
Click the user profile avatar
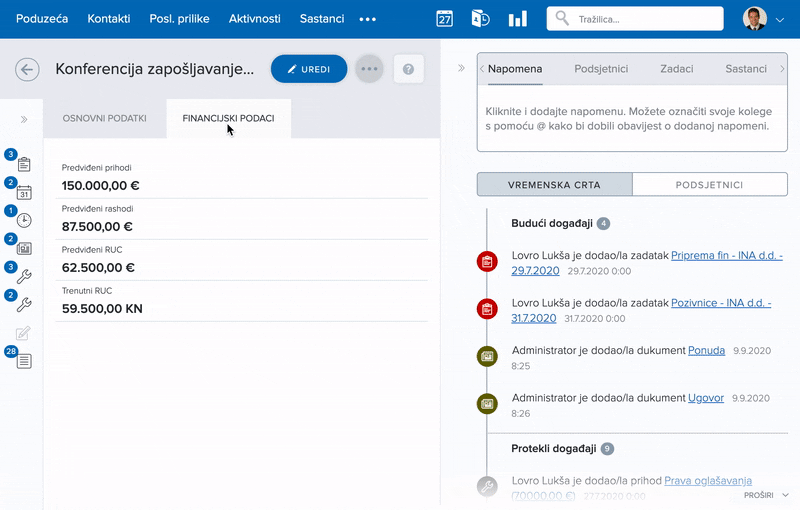tap(755, 19)
